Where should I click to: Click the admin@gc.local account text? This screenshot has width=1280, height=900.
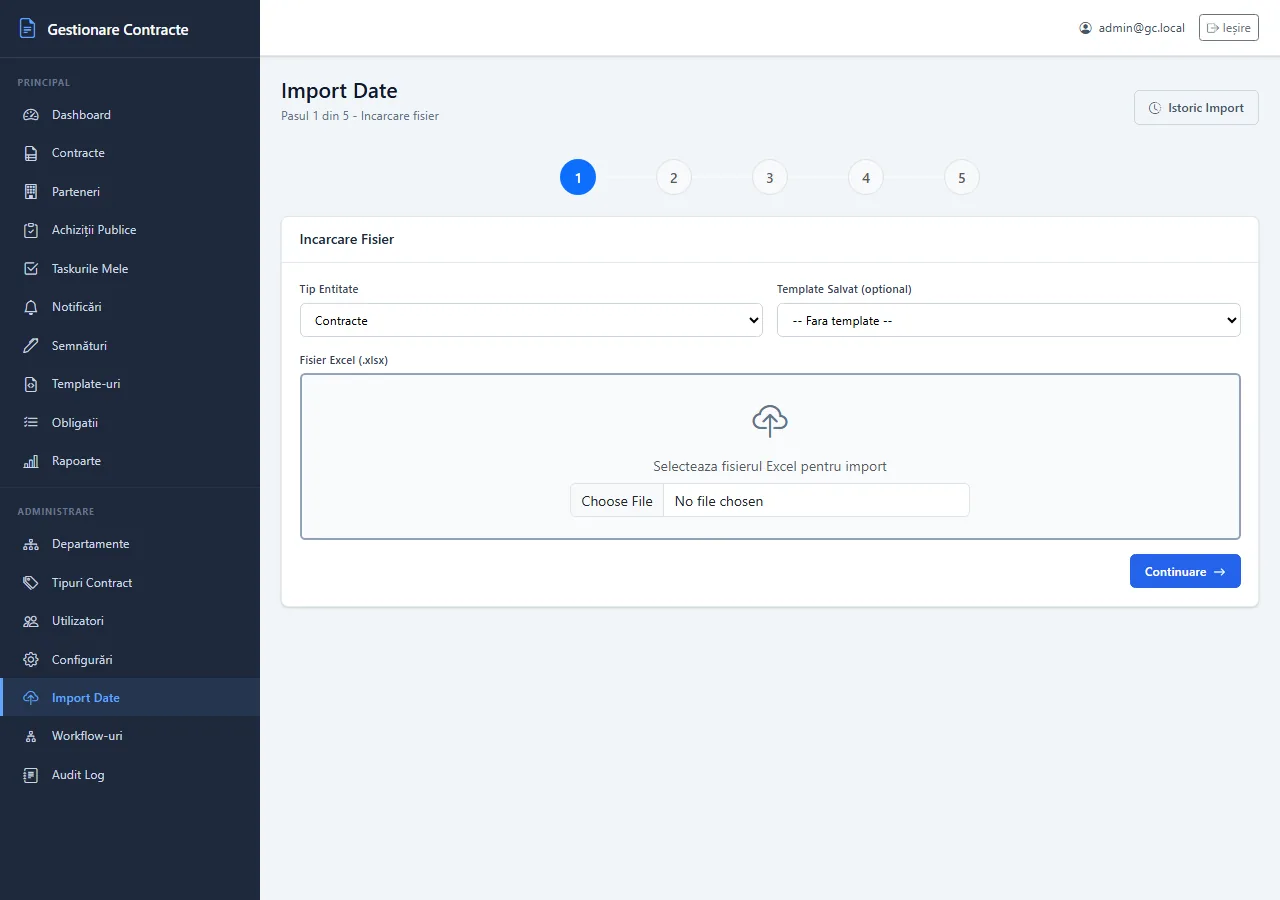[x=1141, y=28]
